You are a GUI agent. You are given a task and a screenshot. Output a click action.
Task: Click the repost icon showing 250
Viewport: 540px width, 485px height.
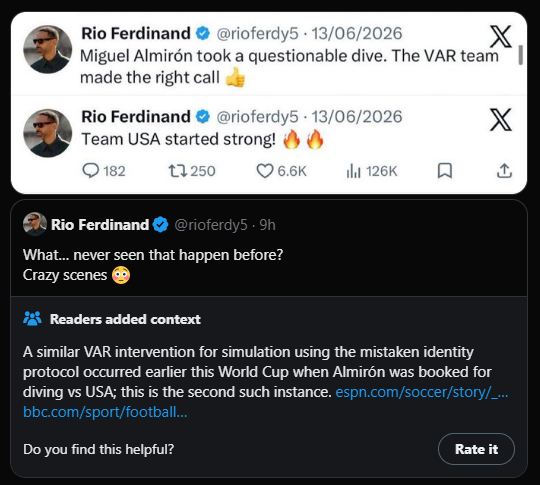(177, 171)
